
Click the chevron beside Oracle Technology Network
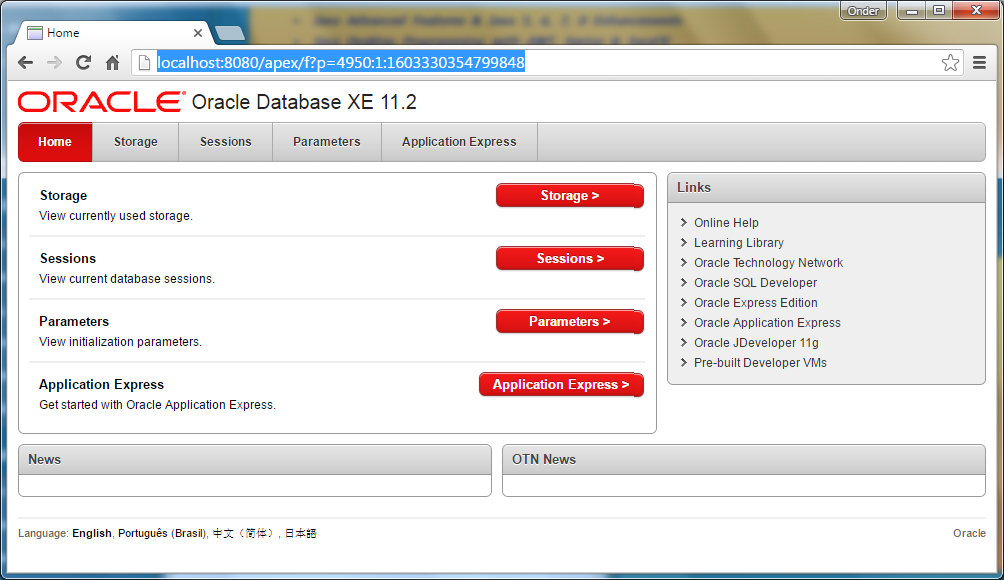point(684,262)
